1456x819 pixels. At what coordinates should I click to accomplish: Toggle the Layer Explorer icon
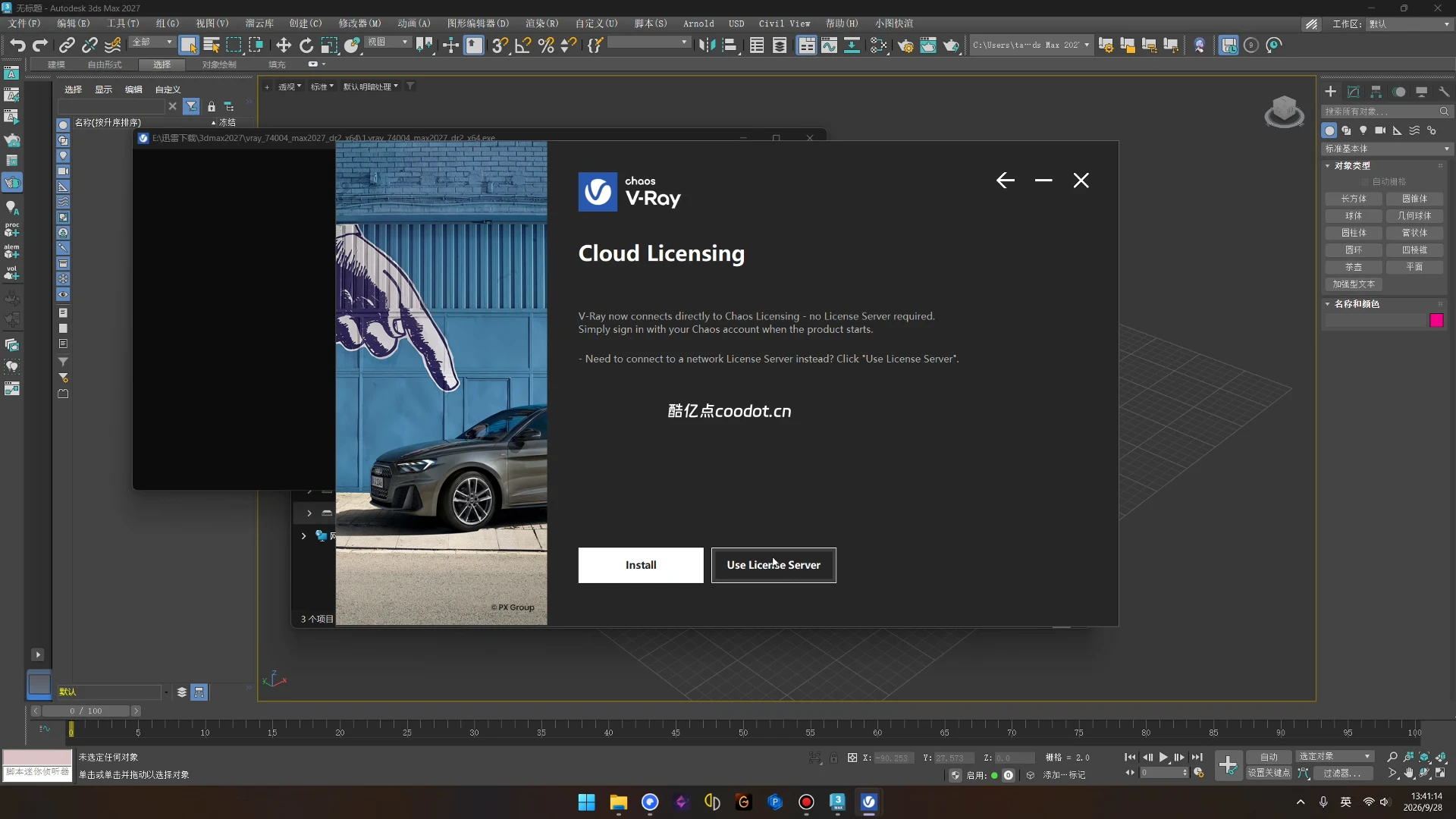pyautogui.click(x=780, y=45)
